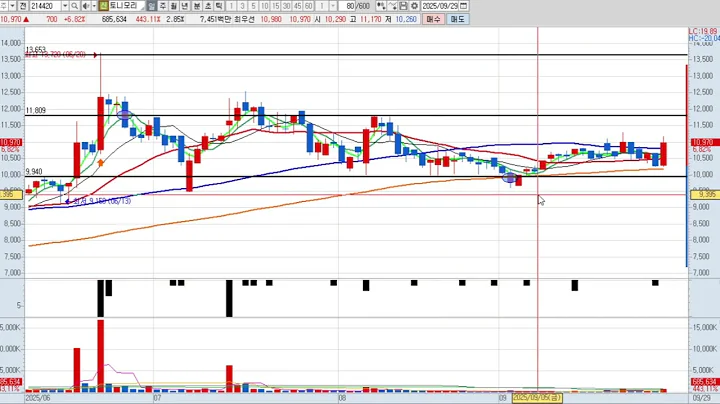The width and height of the screenshot is (720, 404).
Task: Click the green 신 badge before 토니모리
Action: pos(103,6)
